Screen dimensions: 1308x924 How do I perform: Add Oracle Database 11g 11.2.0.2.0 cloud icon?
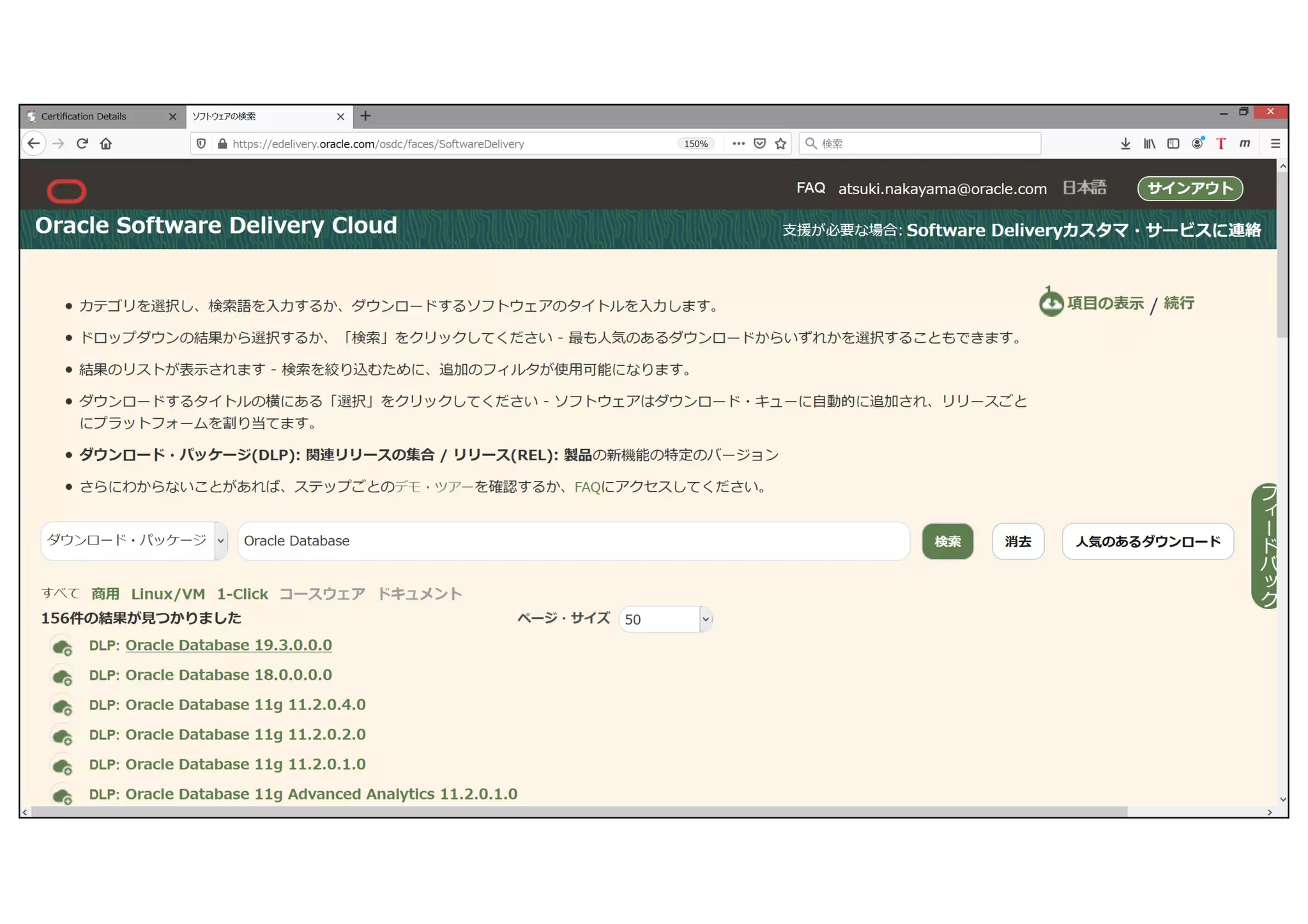click(x=63, y=737)
